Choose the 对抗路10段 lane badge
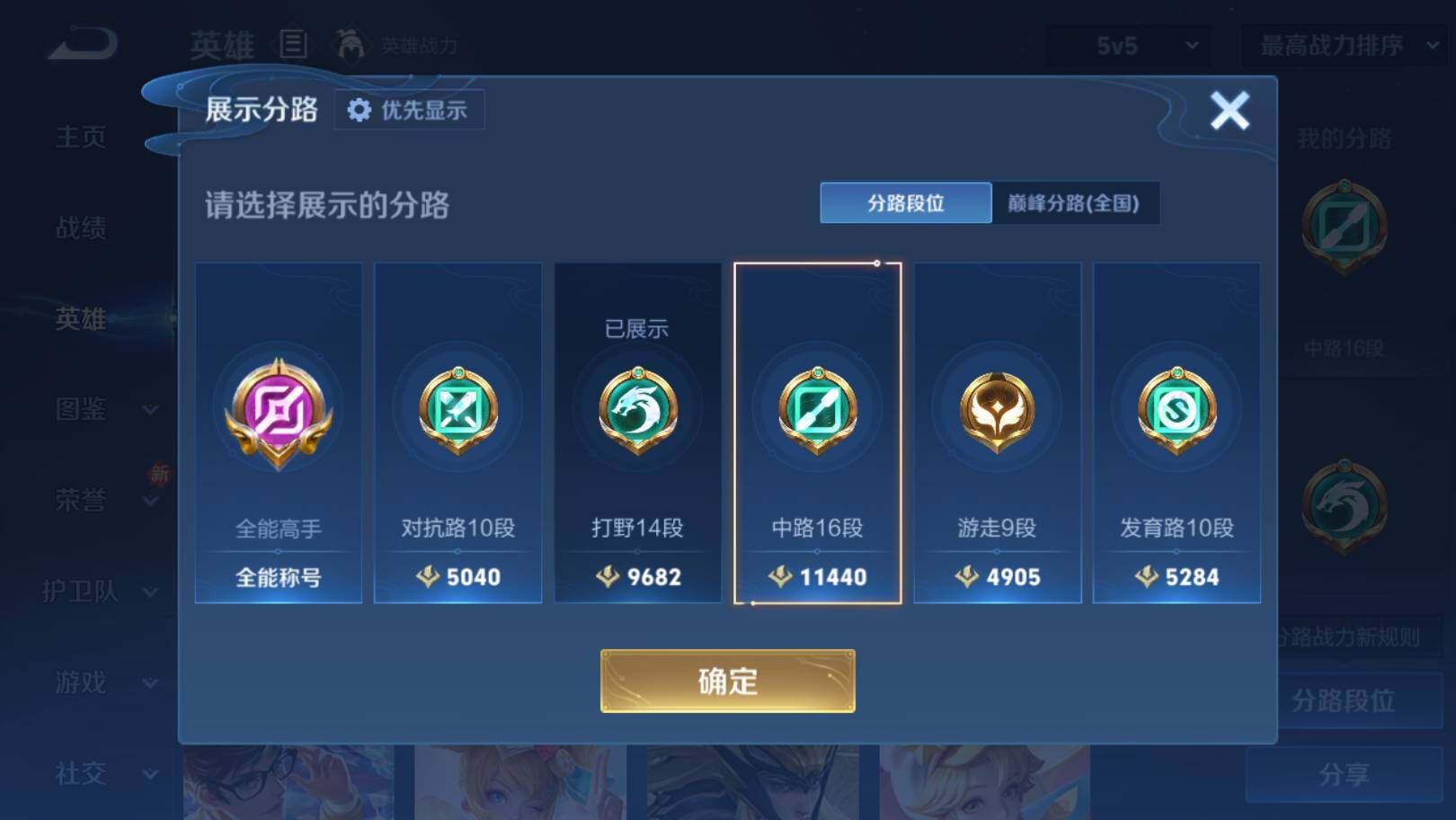1456x820 pixels. [458, 410]
